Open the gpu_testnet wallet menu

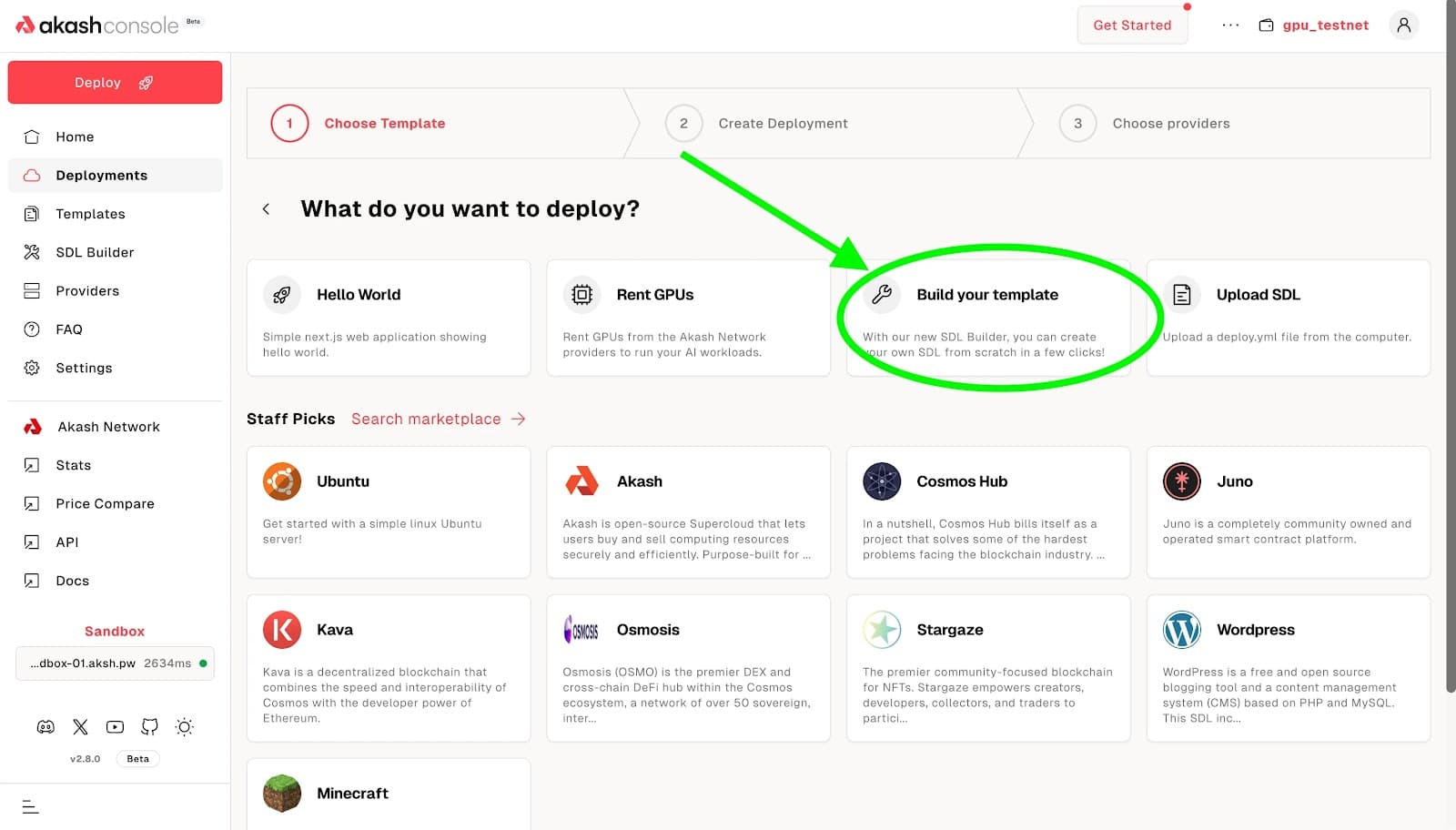(x=1314, y=25)
